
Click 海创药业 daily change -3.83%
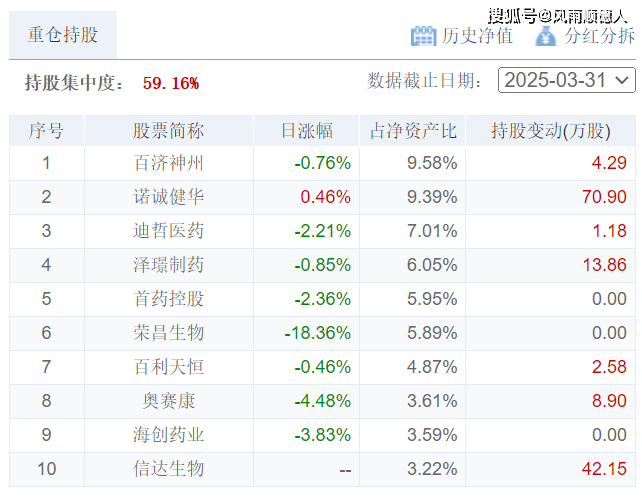coord(323,435)
